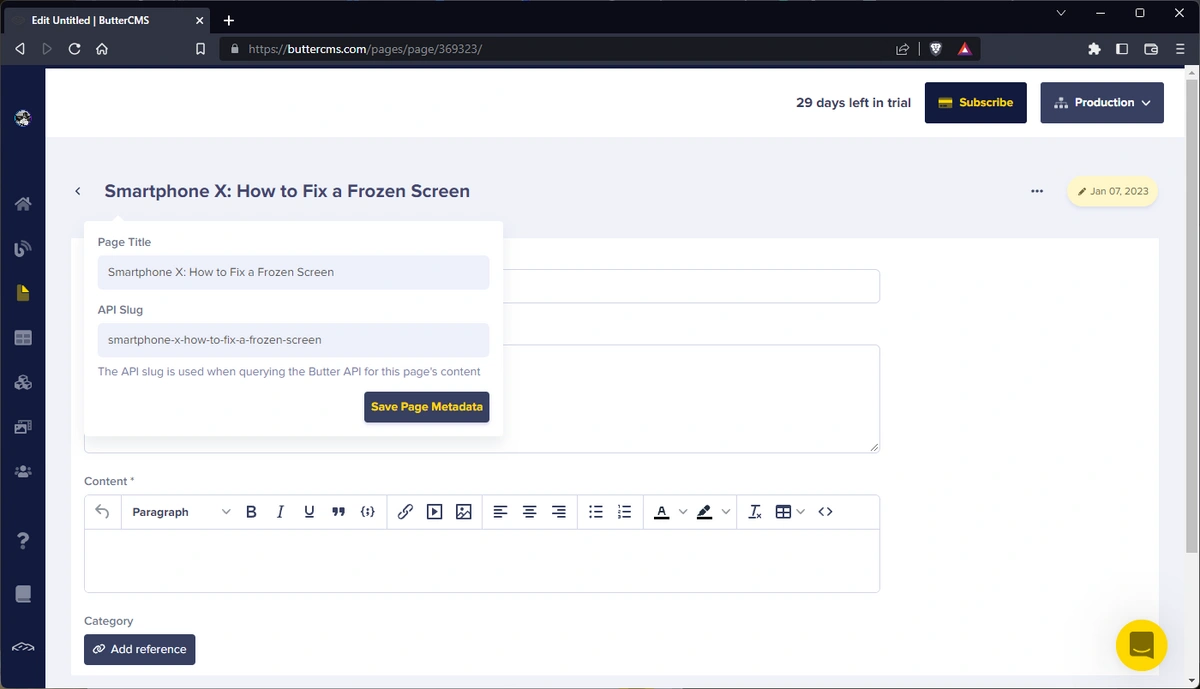Apply underline formatting
The width and height of the screenshot is (1200, 689).
pyautogui.click(x=309, y=512)
